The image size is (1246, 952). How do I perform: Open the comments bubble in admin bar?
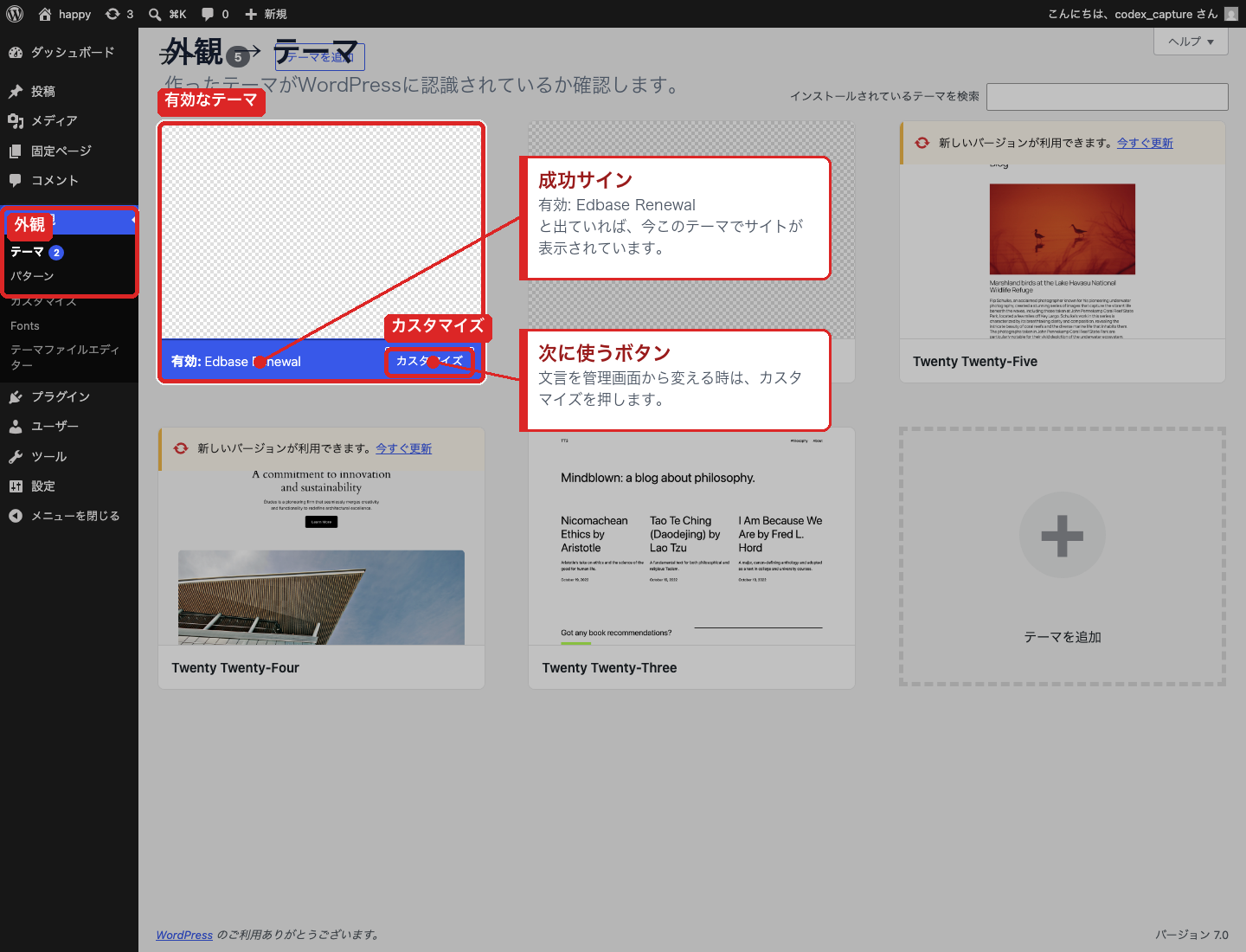[x=215, y=14]
